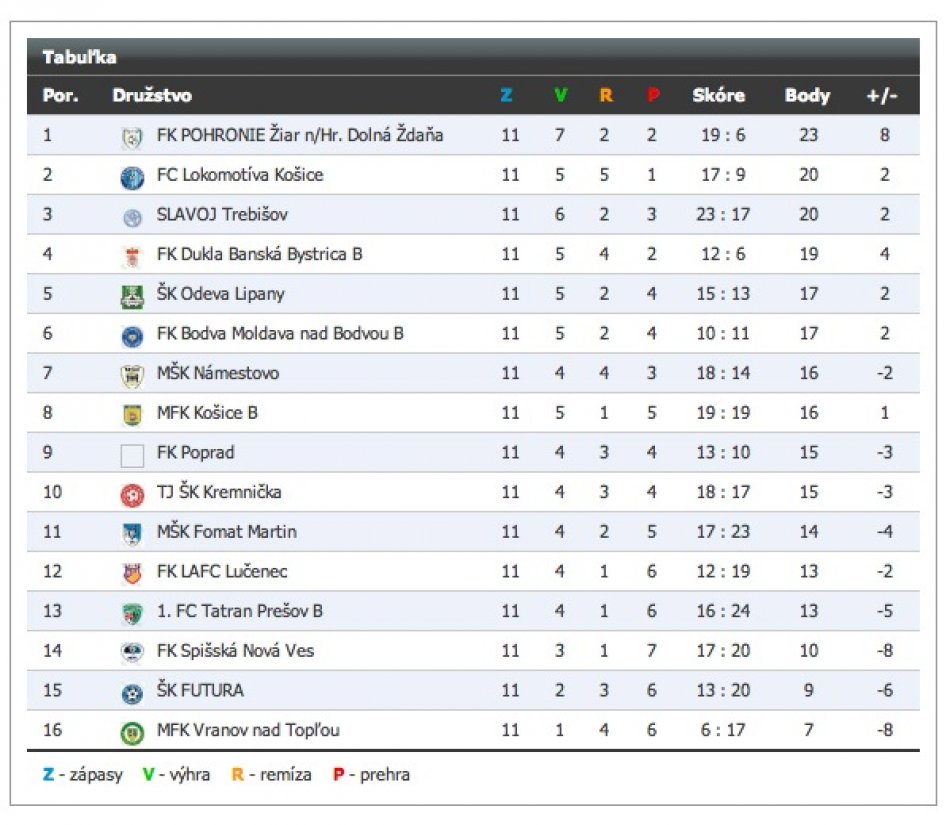Click the MŠK Námestovo club badge
Screen dimensions: 950x825
pos(132,375)
